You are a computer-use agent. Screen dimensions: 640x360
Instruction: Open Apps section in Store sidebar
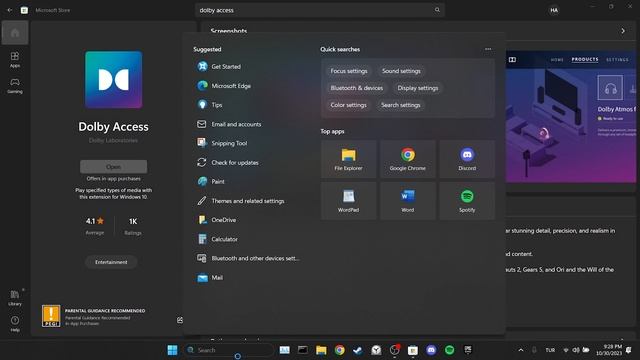(x=15, y=59)
